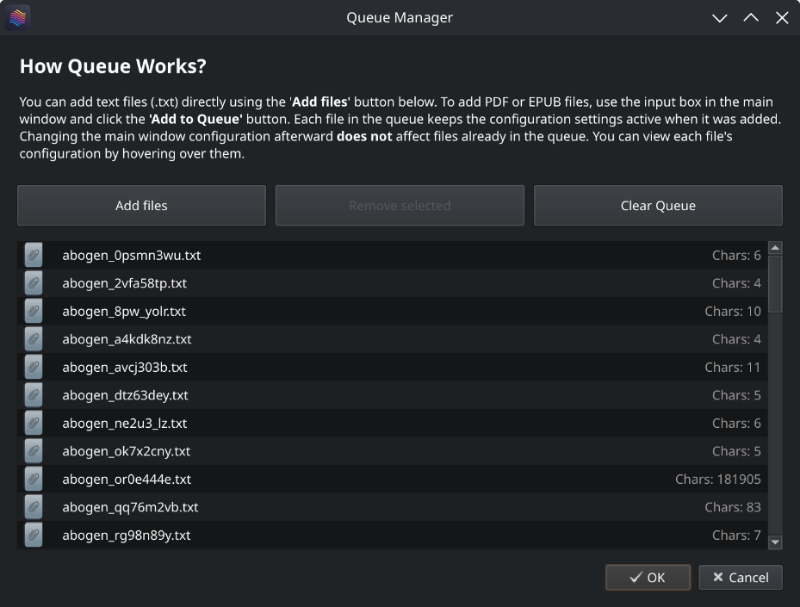Click the scrollbar up arrow of queue list

tap(775, 248)
